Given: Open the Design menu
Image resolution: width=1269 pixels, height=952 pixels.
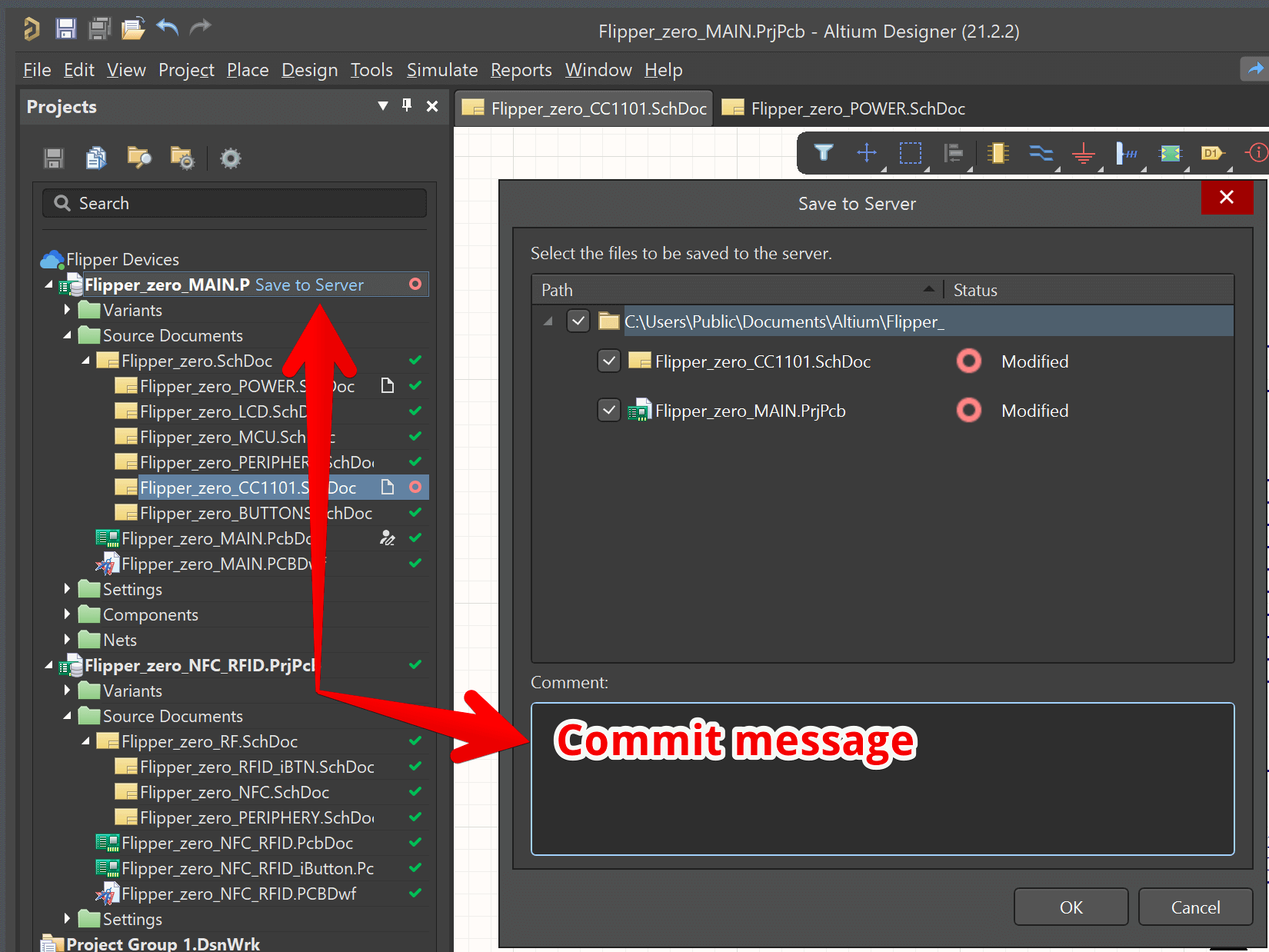Looking at the screenshot, I should point(309,70).
